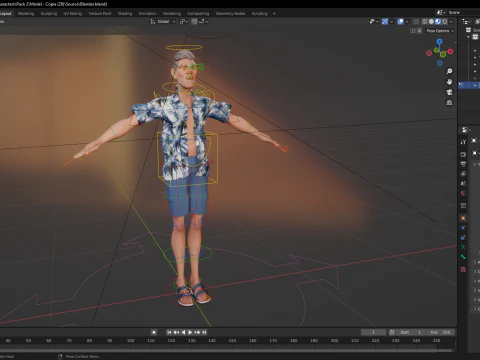480x360 pixels.
Task: Jump to the start frame
Action: (x=169, y=332)
